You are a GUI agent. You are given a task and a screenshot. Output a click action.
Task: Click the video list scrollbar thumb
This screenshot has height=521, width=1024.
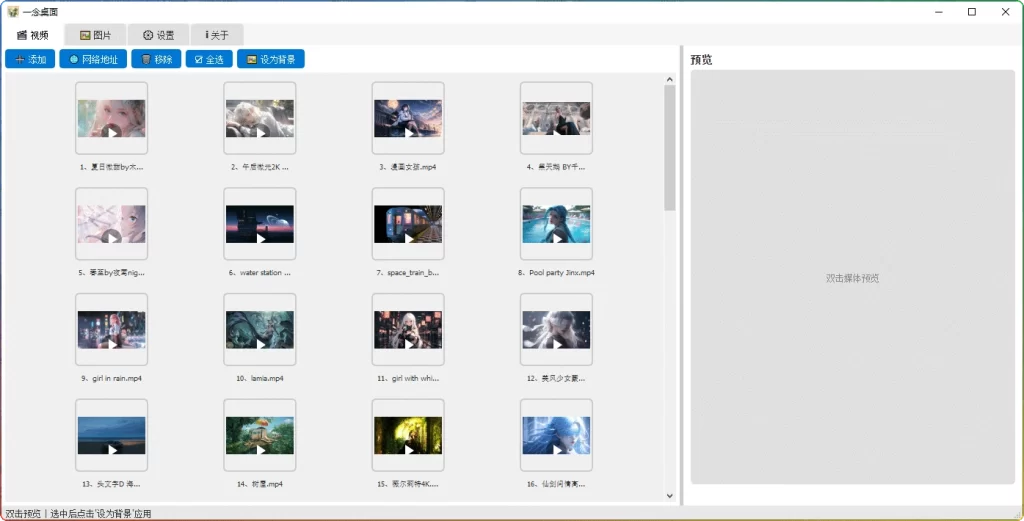pyautogui.click(x=669, y=148)
